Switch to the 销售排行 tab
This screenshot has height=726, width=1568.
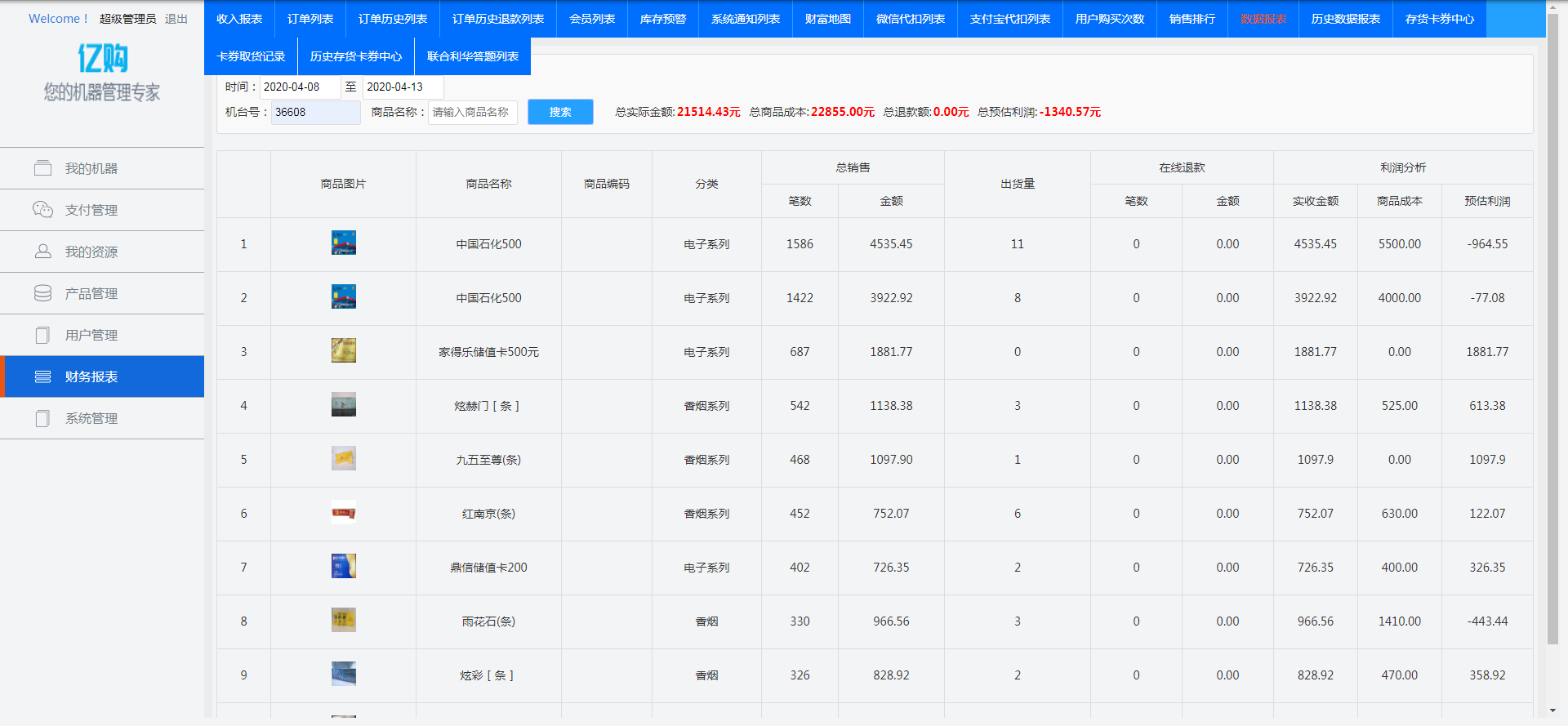click(x=1192, y=19)
